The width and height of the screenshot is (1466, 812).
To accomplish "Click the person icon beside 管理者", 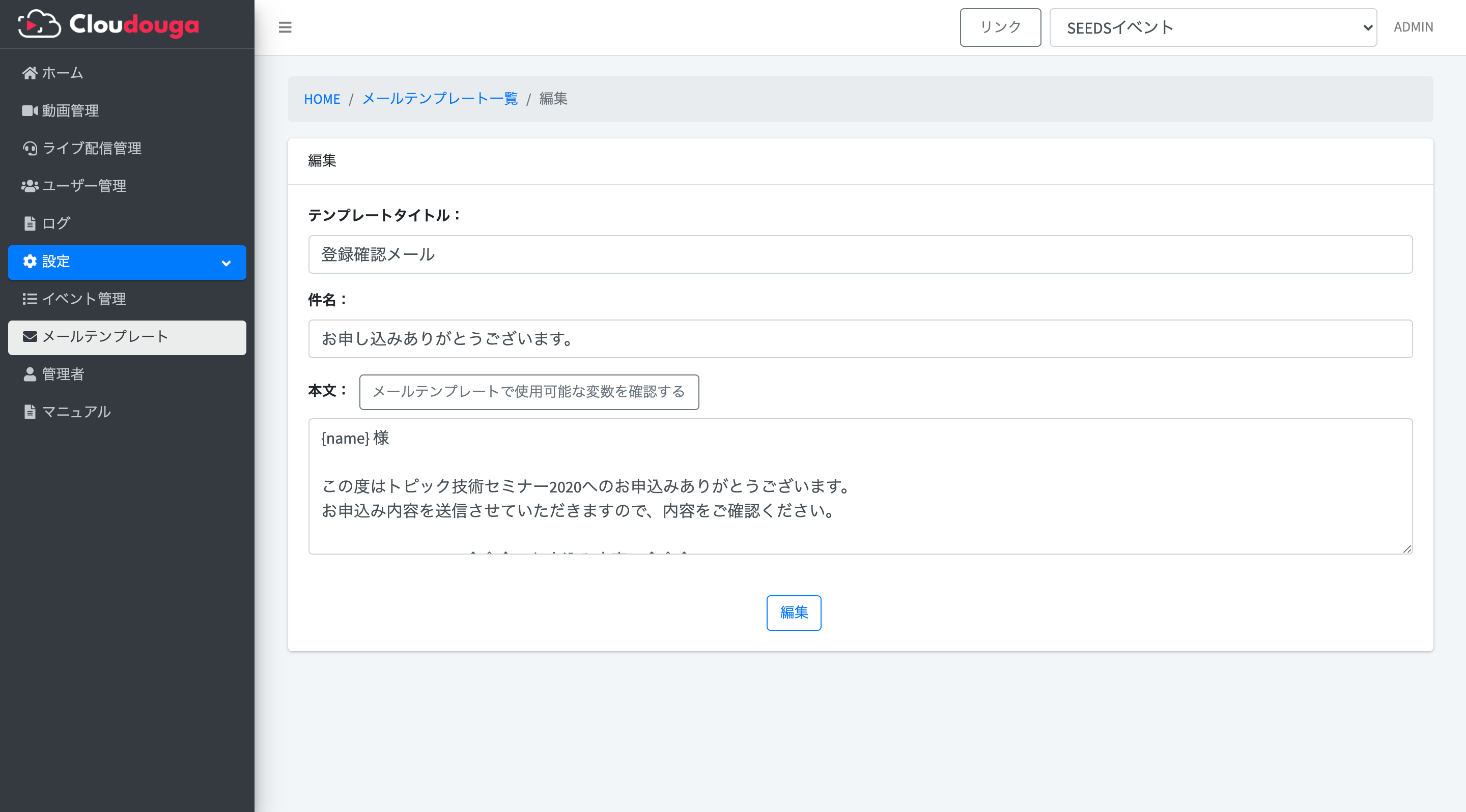I will click(30, 374).
